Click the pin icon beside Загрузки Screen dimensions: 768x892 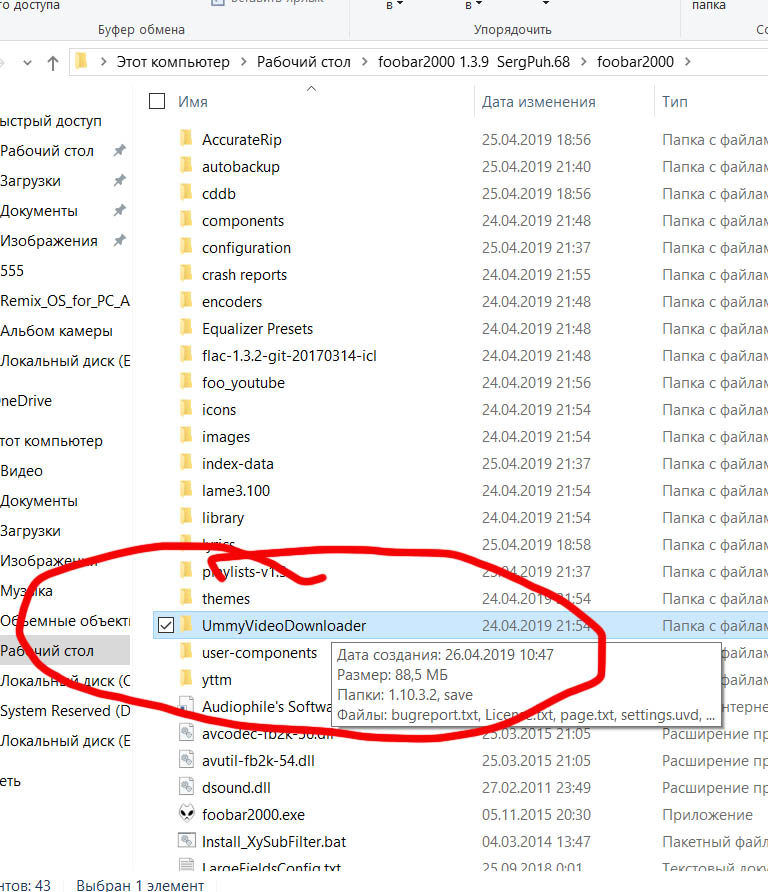click(x=119, y=181)
